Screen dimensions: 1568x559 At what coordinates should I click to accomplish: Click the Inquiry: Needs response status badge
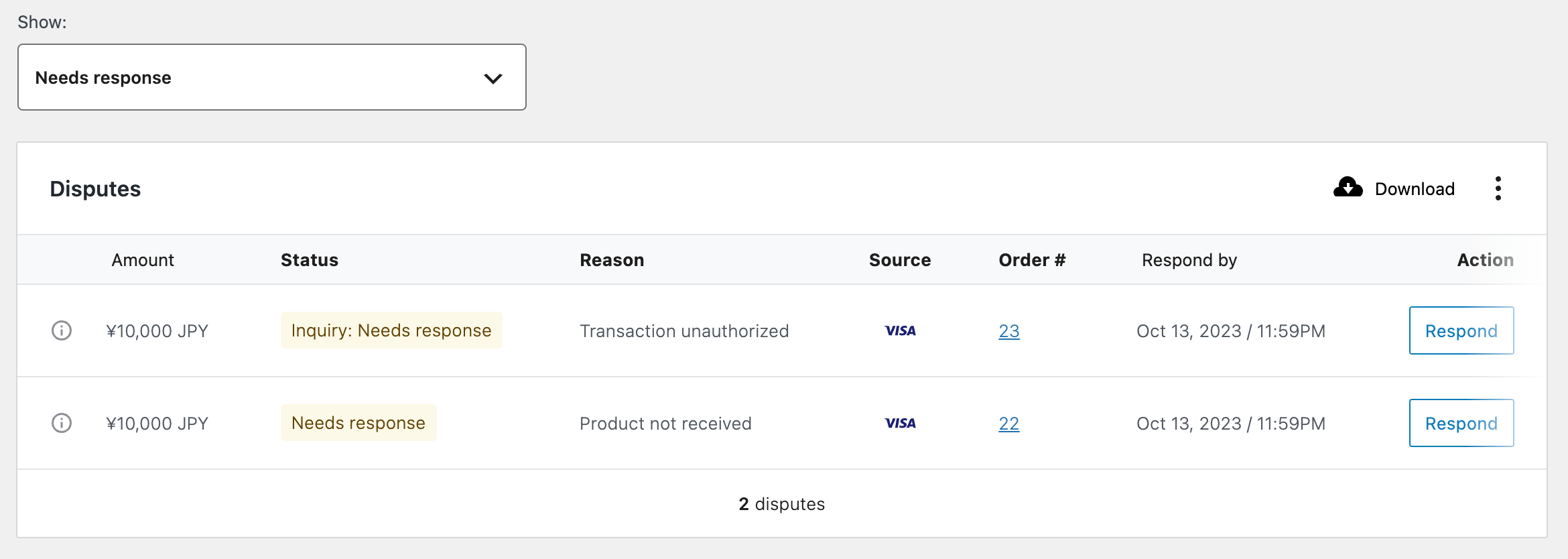pyautogui.click(x=391, y=330)
